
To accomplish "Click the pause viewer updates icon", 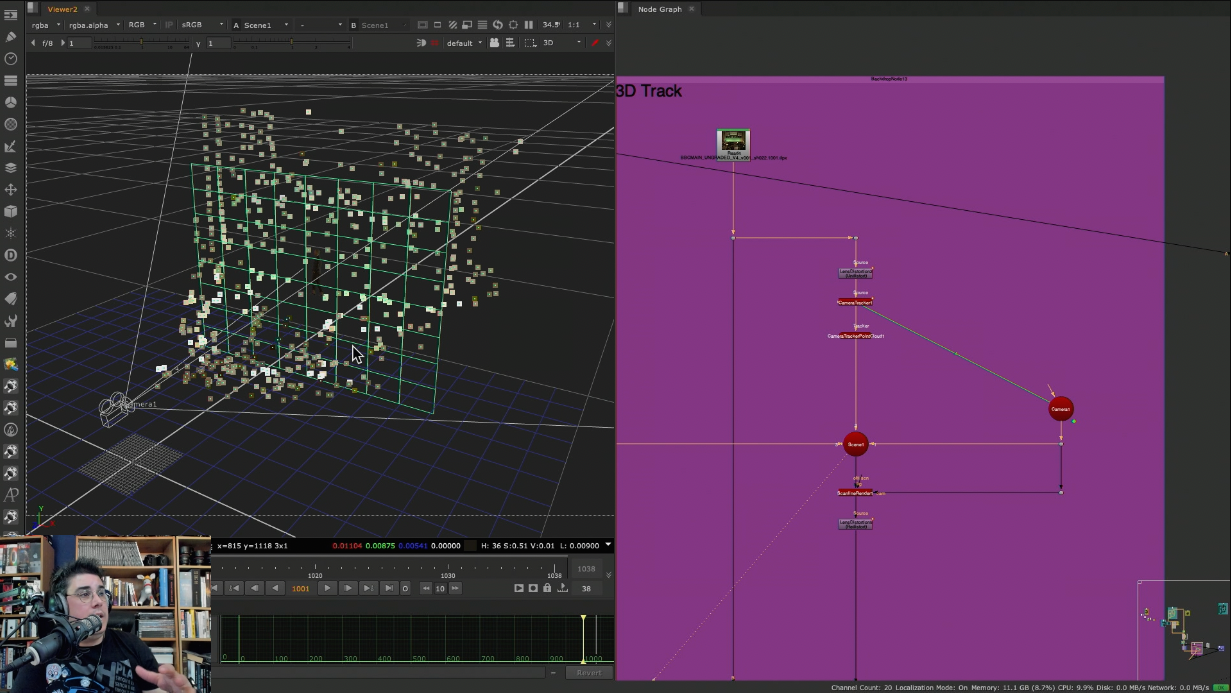I will (528, 25).
